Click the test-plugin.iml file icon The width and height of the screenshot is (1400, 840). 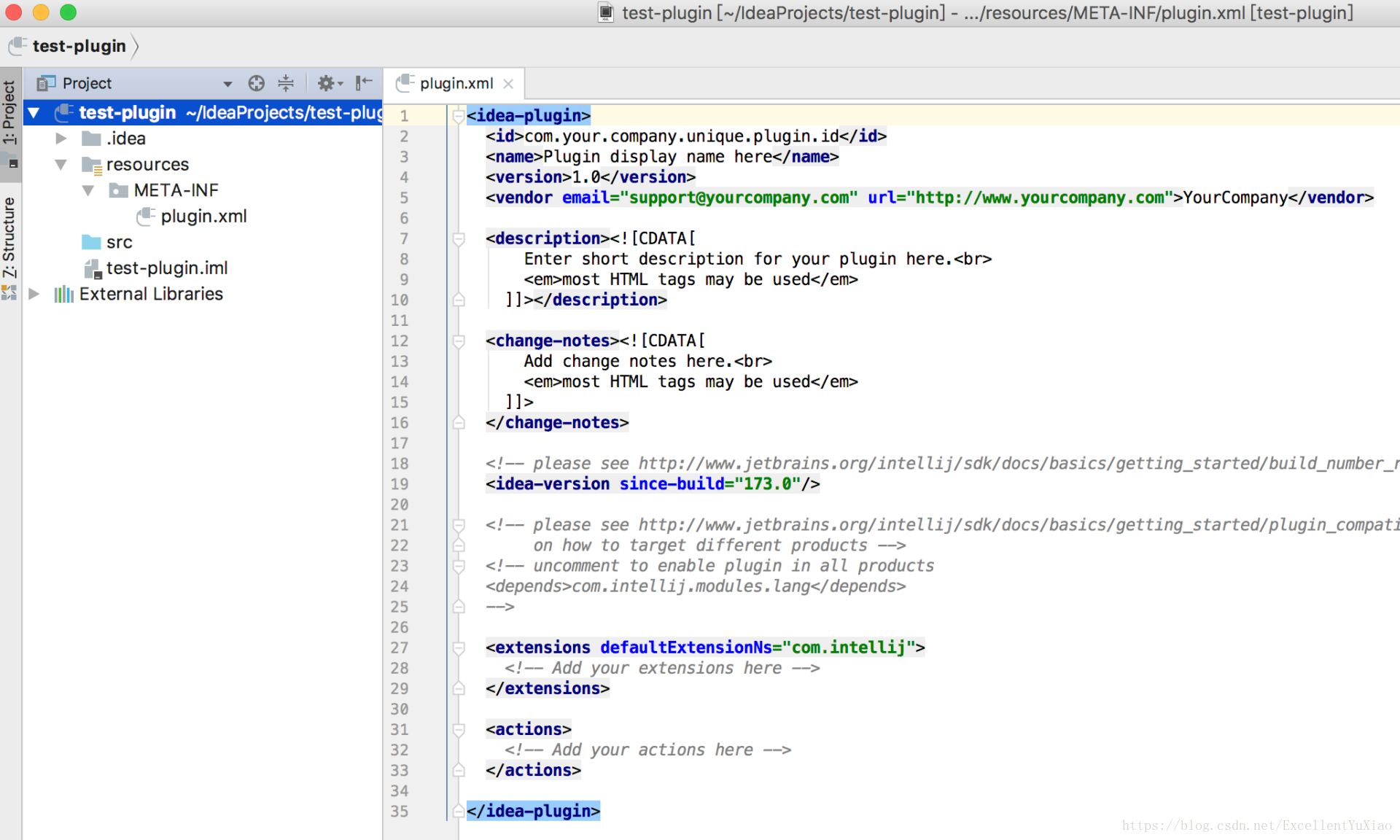(93, 268)
